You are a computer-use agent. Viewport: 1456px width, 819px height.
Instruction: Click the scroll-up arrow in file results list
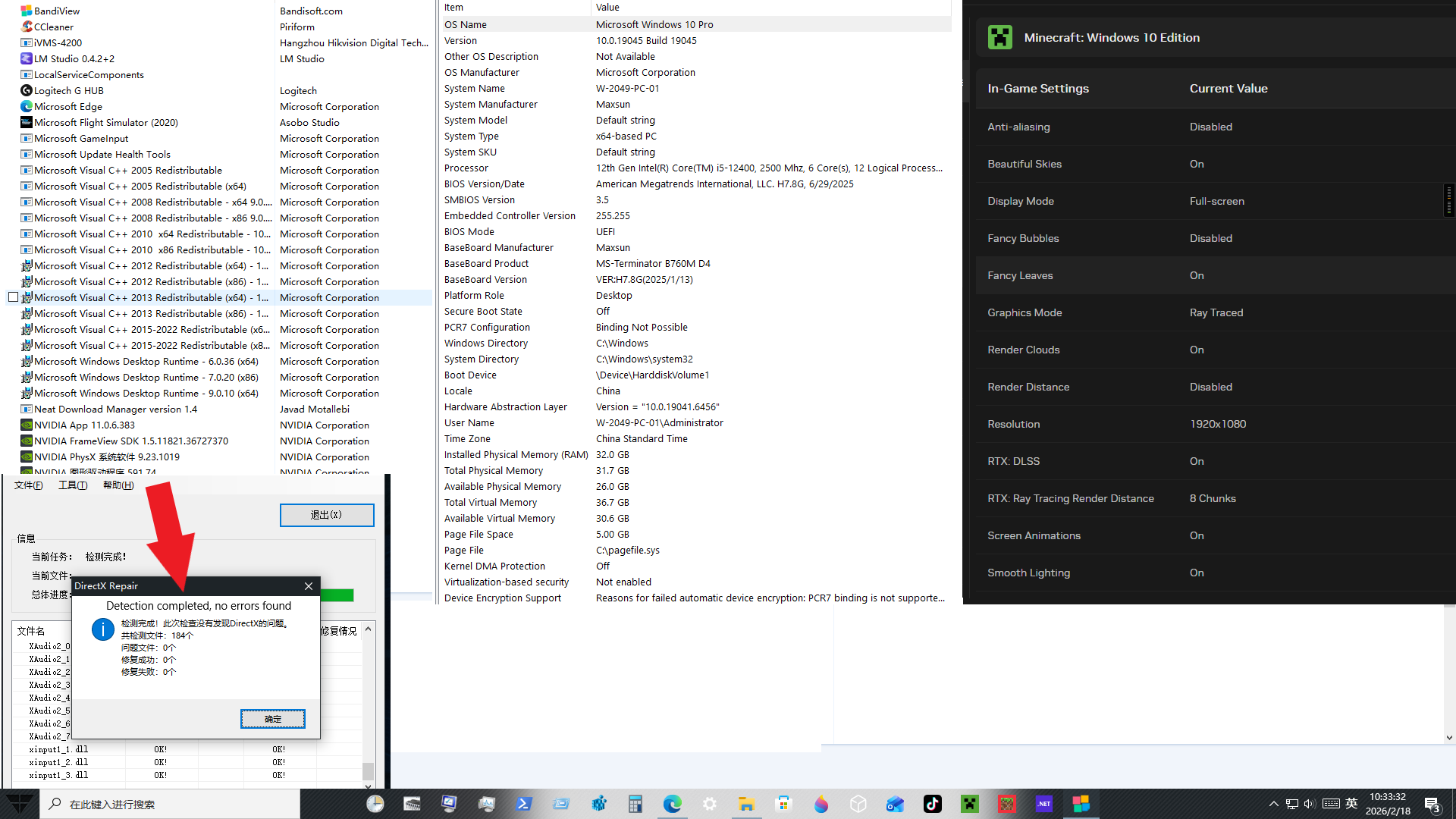point(368,629)
